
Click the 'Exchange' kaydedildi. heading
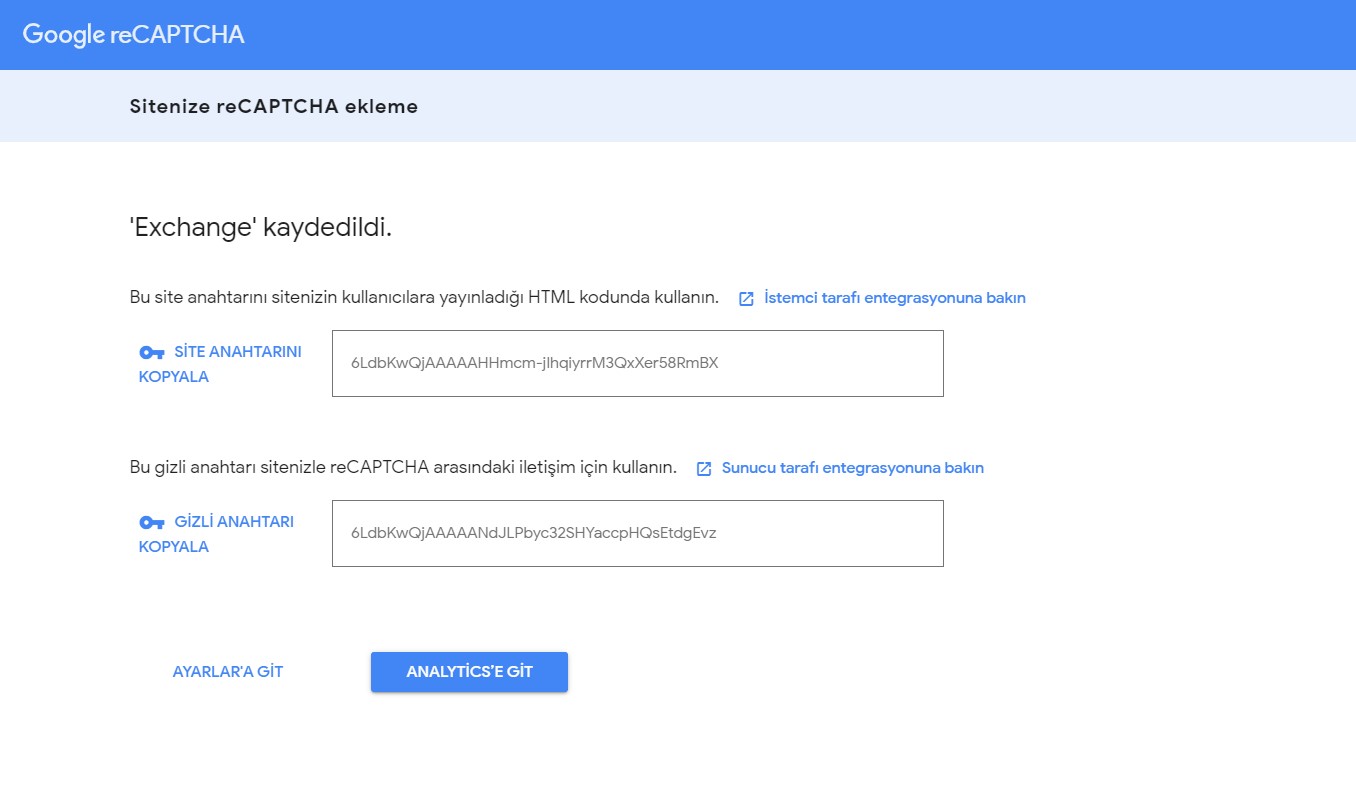[261, 228]
